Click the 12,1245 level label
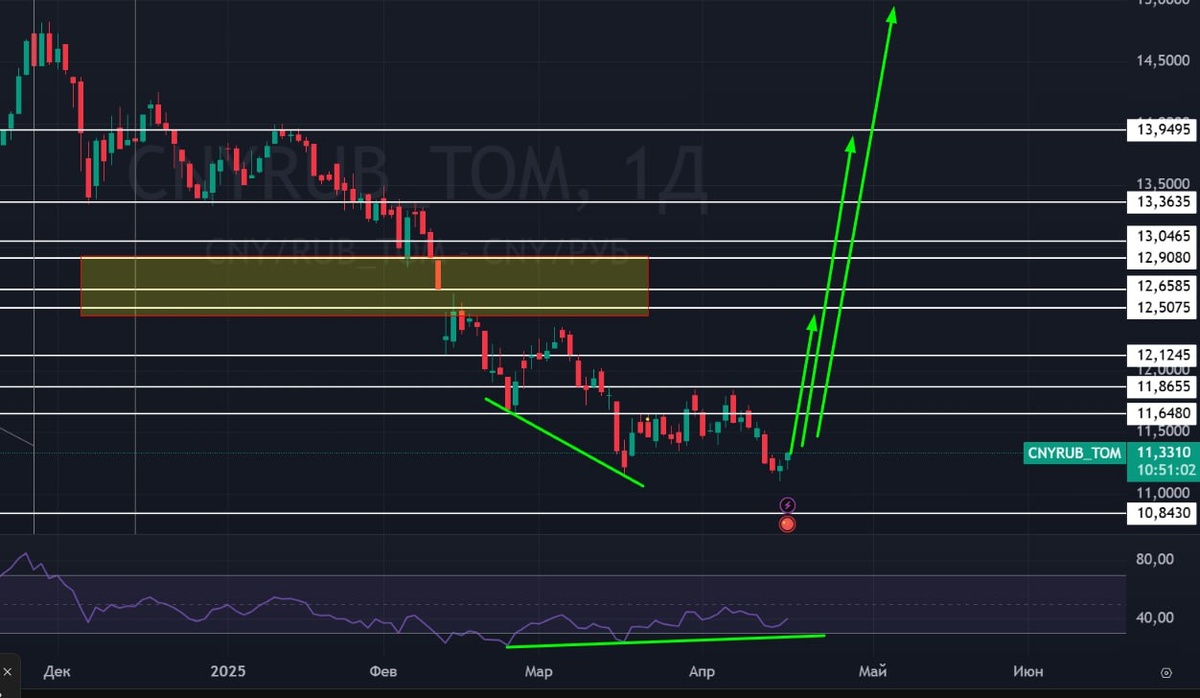1200x698 pixels. coord(1164,354)
